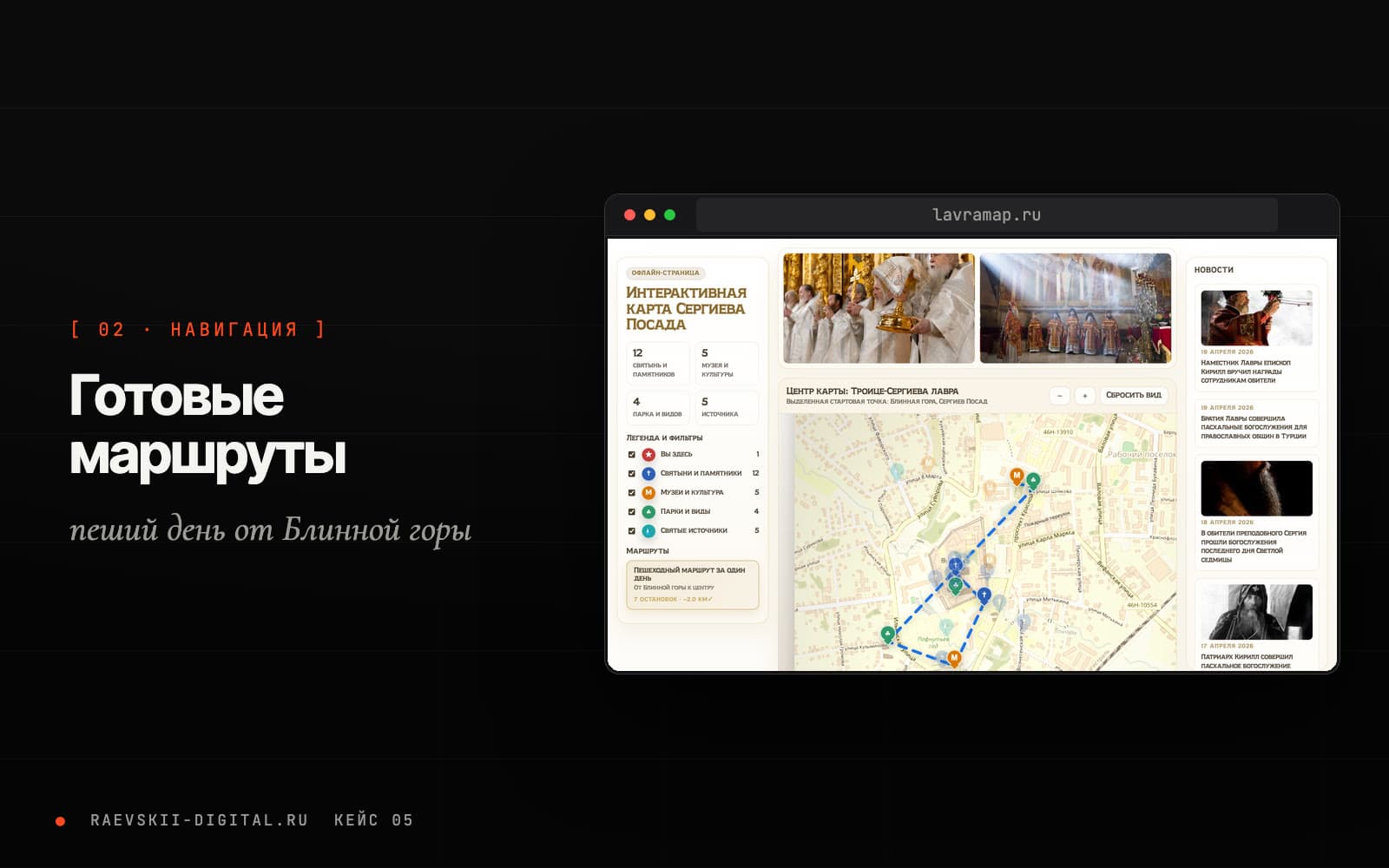Click the lavramap.ru address bar

[986, 214]
